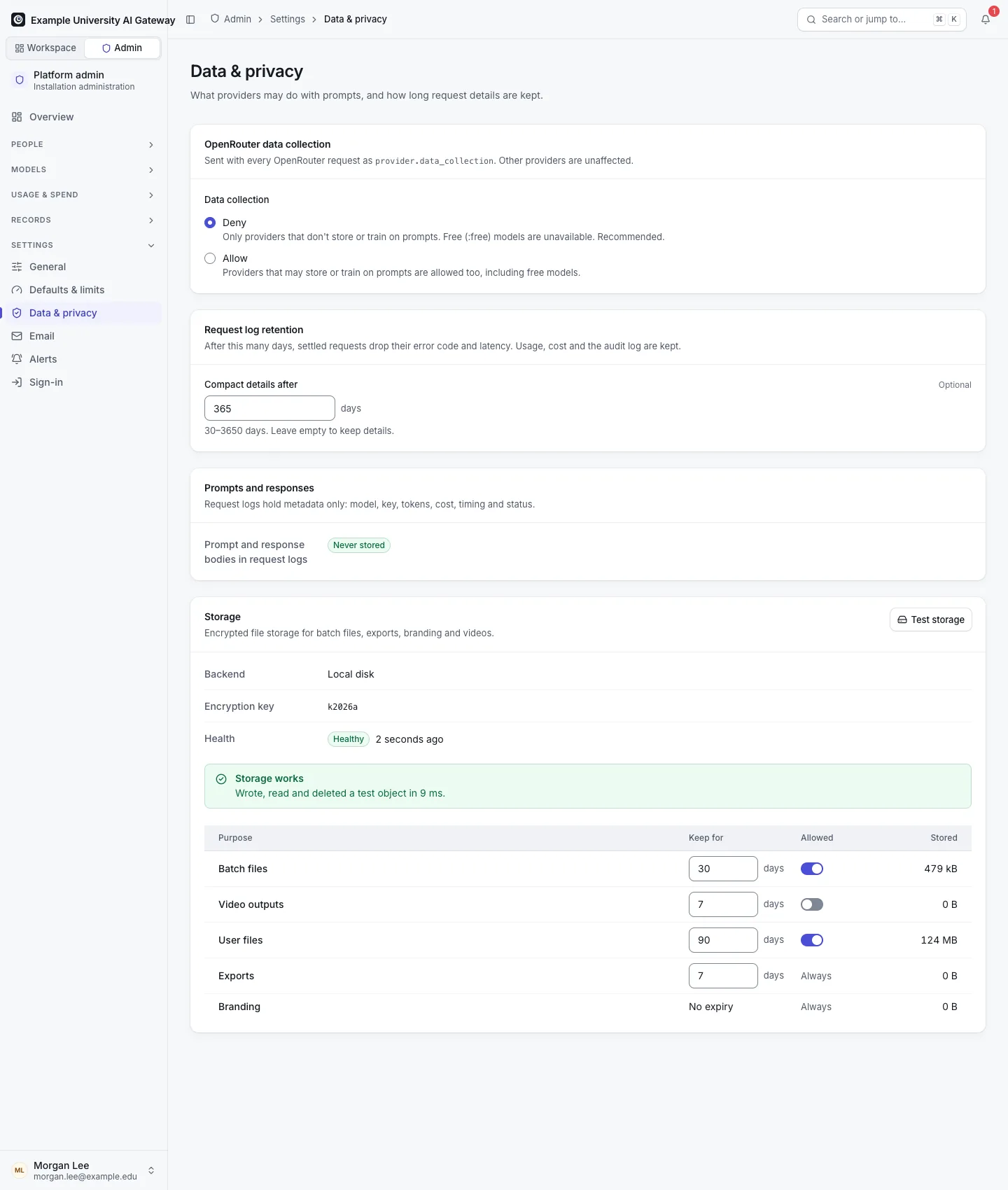This screenshot has width=1008, height=1190.
Task: Edit the Exports keep-for days field
Action: (723, 976)
